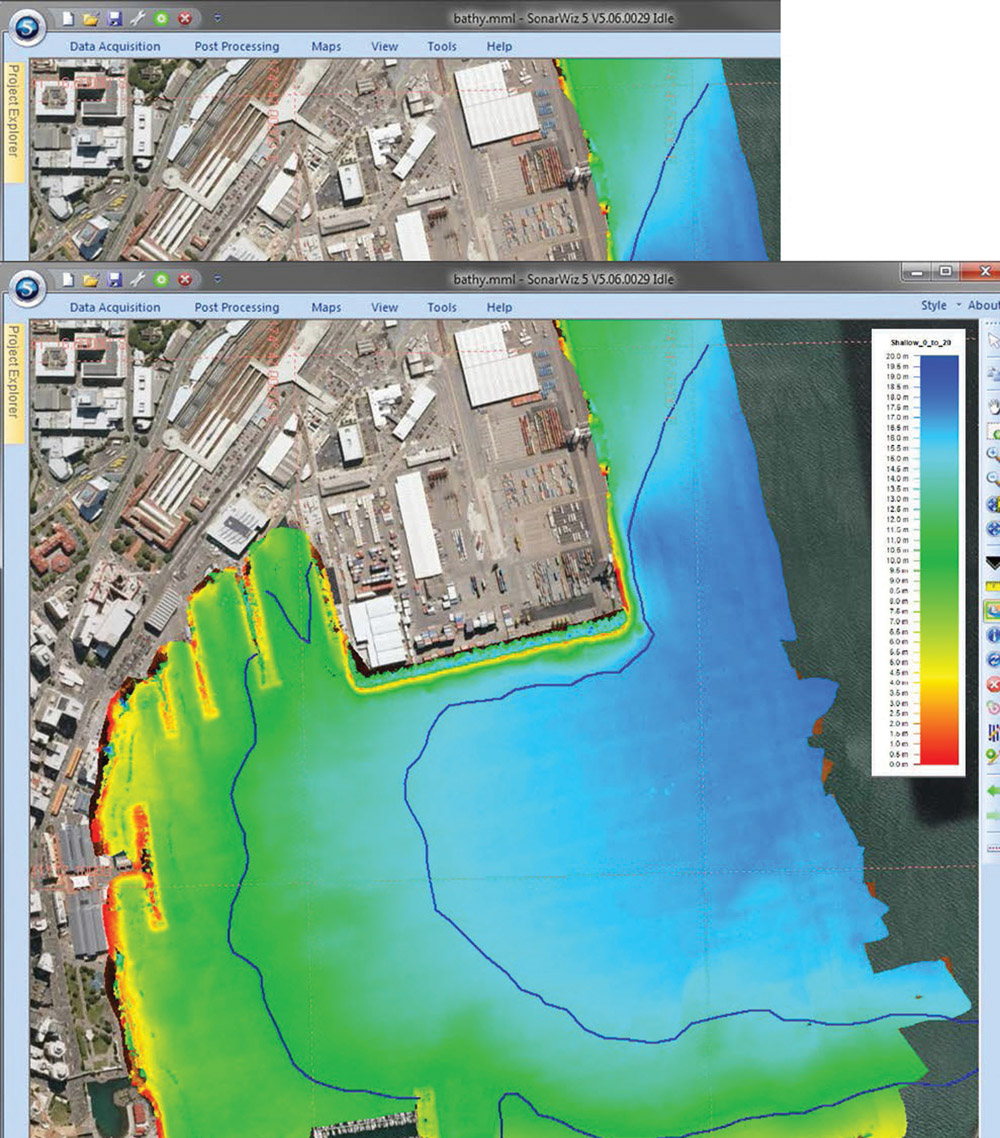Click the Save floppy icon in lower window
Screen dimensions: 1000x1138
click(115, 280)
